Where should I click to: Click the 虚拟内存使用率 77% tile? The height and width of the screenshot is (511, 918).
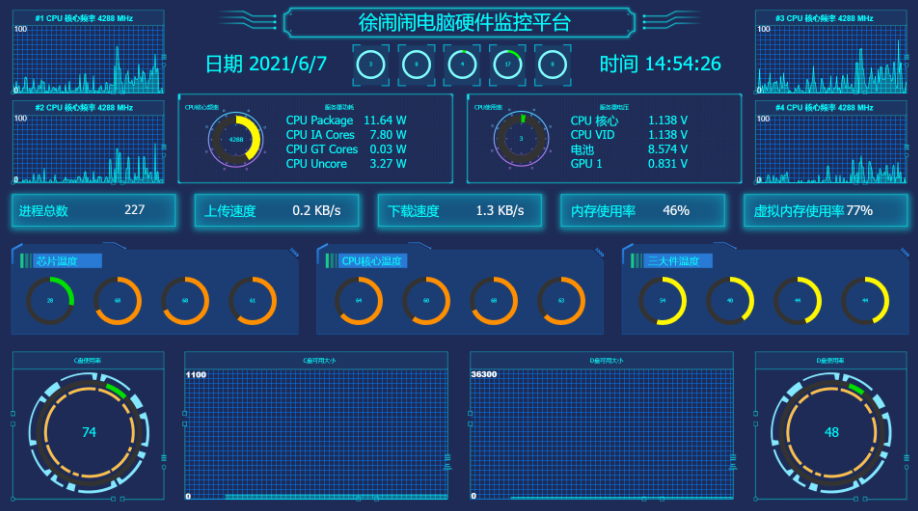(x=825, y=210)
